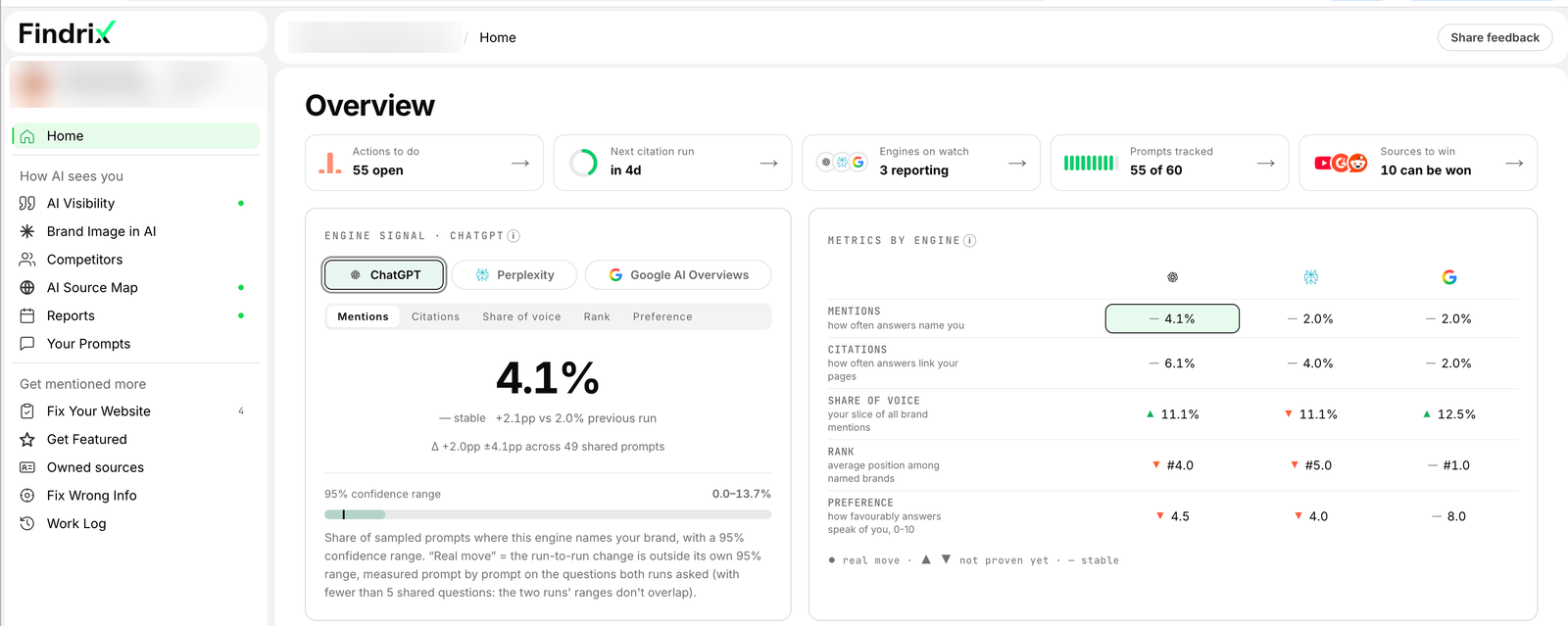Open Fix Wrong Info page
Screen dimensions: 1568x626
[136, 496]
